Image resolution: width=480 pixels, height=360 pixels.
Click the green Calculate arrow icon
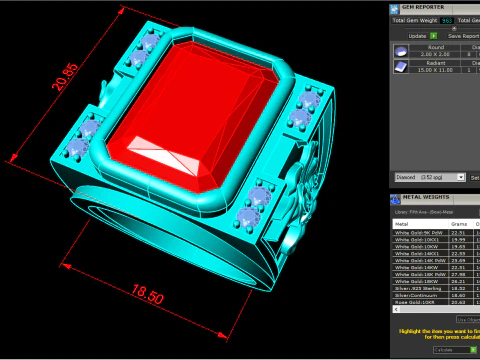coord(473,349)
